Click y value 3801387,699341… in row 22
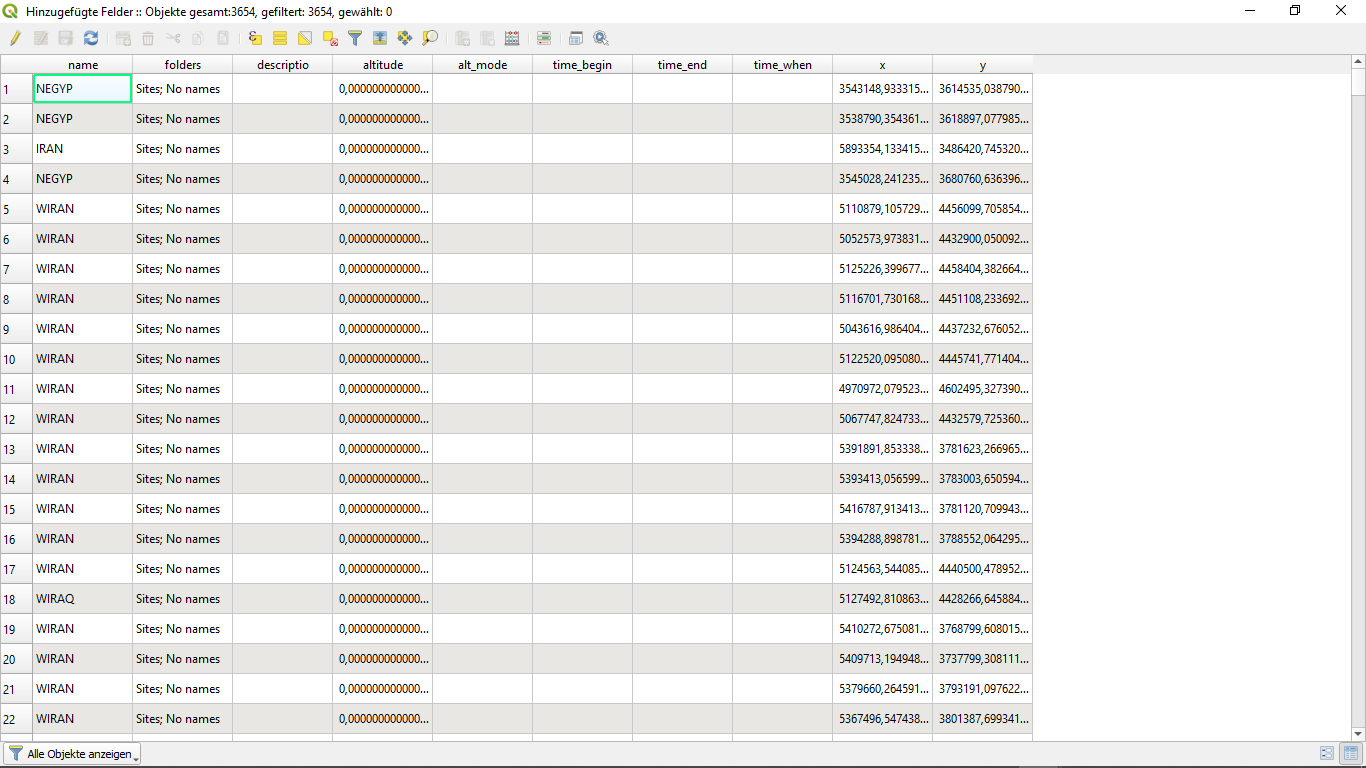 click(982, 719)
